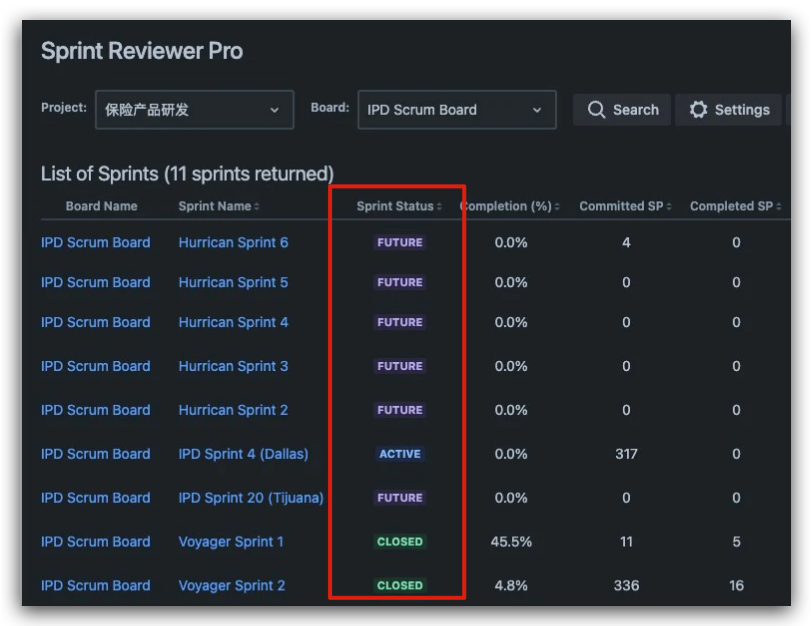The height and width of the screenshot is (626, 811).
Task: Click the magnifier icon in Search button
Action: pyautogui.click(x=596, y=110)
